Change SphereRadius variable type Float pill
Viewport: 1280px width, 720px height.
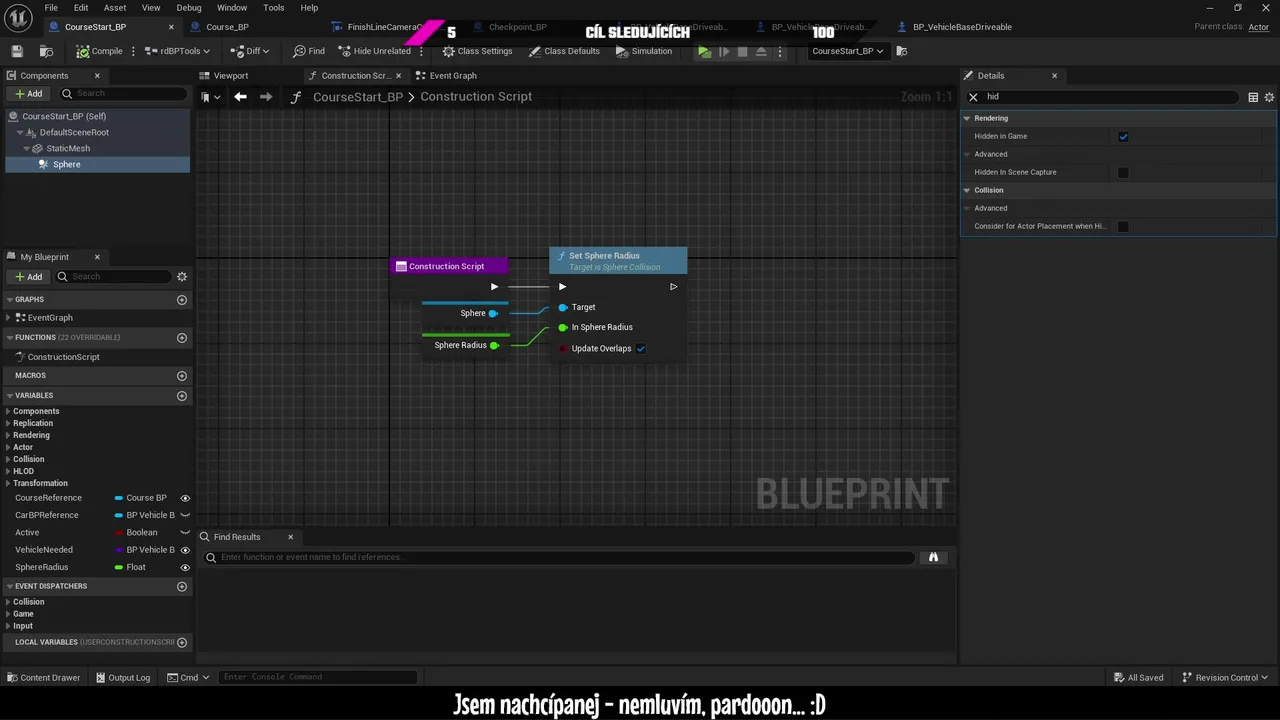(131, 568)
